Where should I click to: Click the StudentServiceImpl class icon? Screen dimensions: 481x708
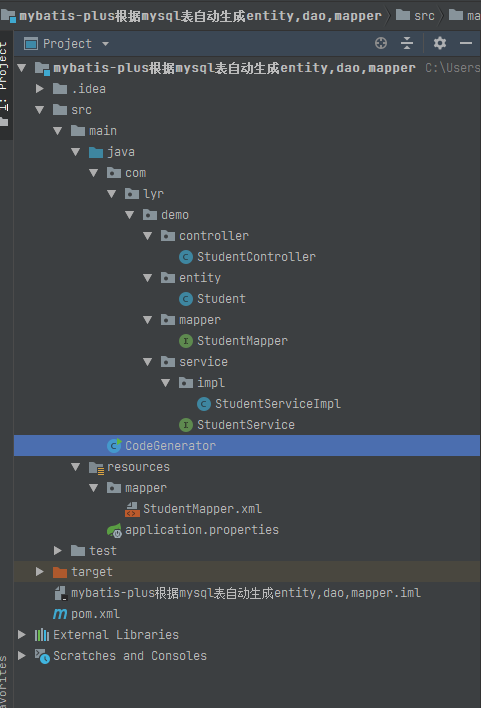point(204,404)
